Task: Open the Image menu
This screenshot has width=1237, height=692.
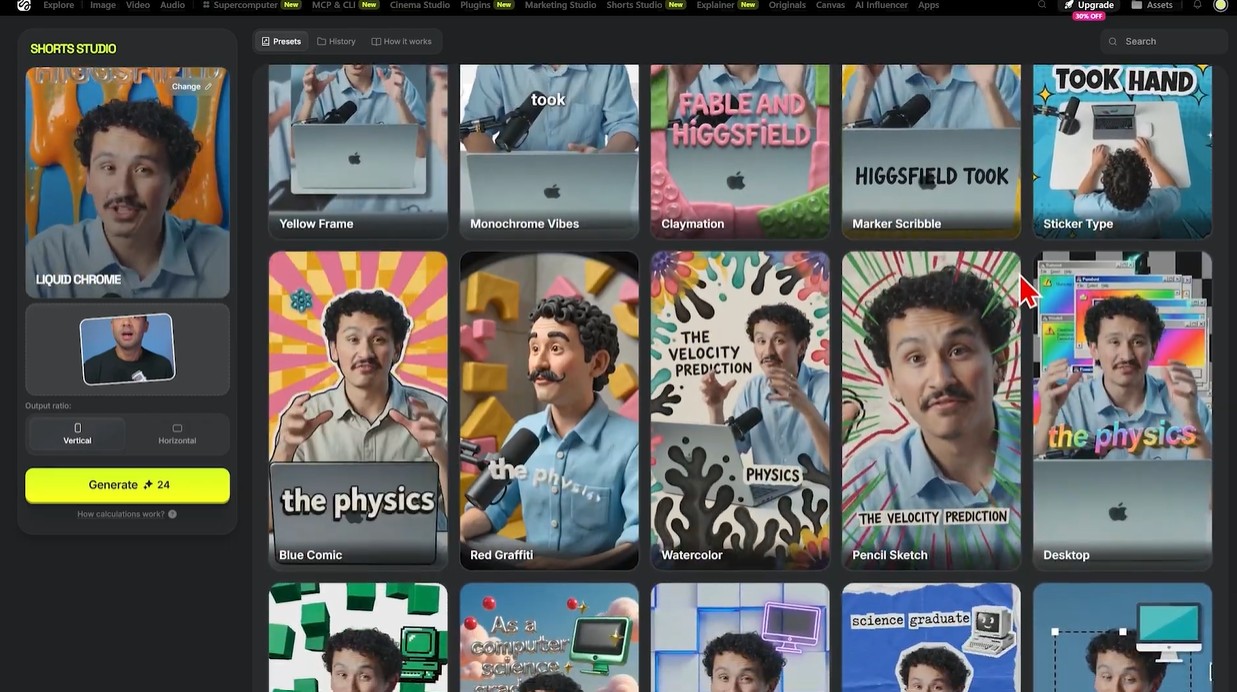Action: pos(103,5)
